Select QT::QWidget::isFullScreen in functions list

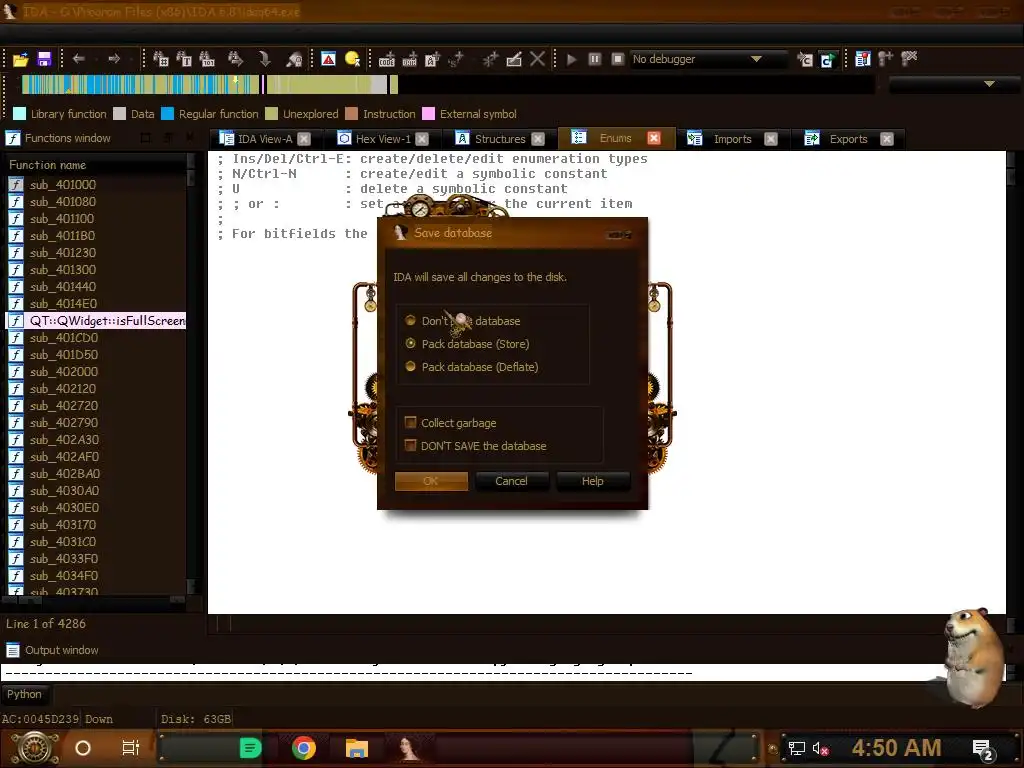tap(97, 321)
